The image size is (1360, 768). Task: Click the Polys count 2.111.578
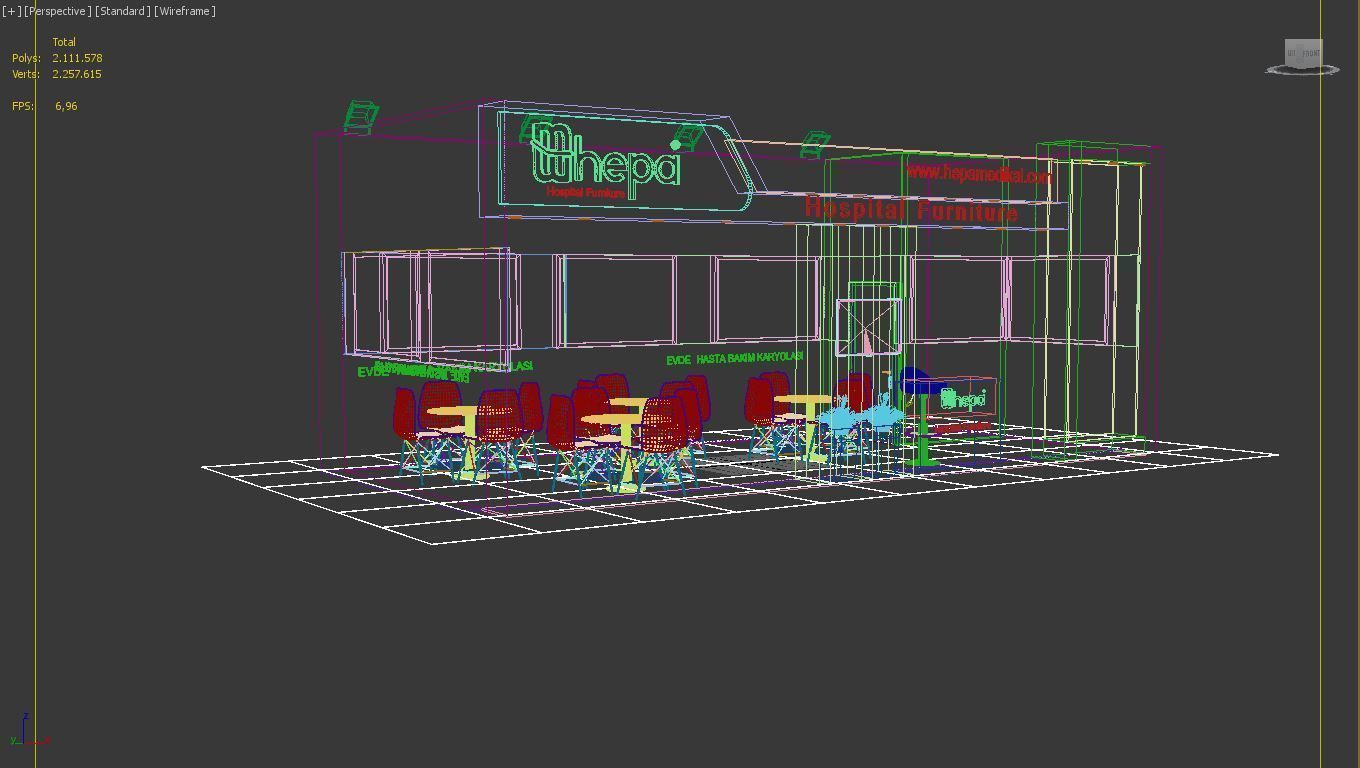[77, 58]
